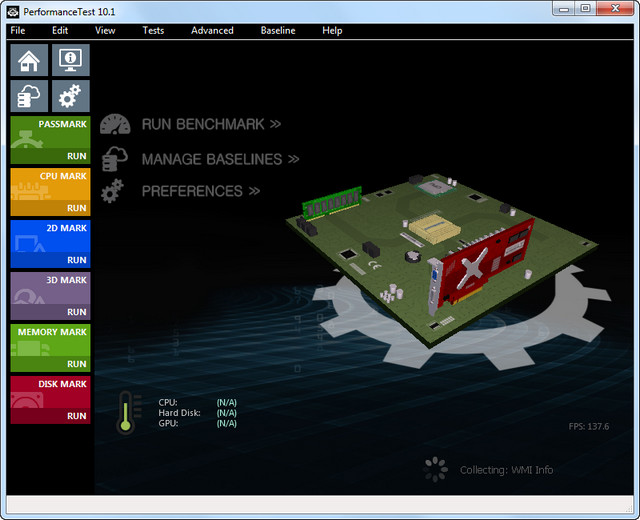This screenshot has width=640, height=520.
Task: Click the Home icon in sidebar
Action: (29, 60)
